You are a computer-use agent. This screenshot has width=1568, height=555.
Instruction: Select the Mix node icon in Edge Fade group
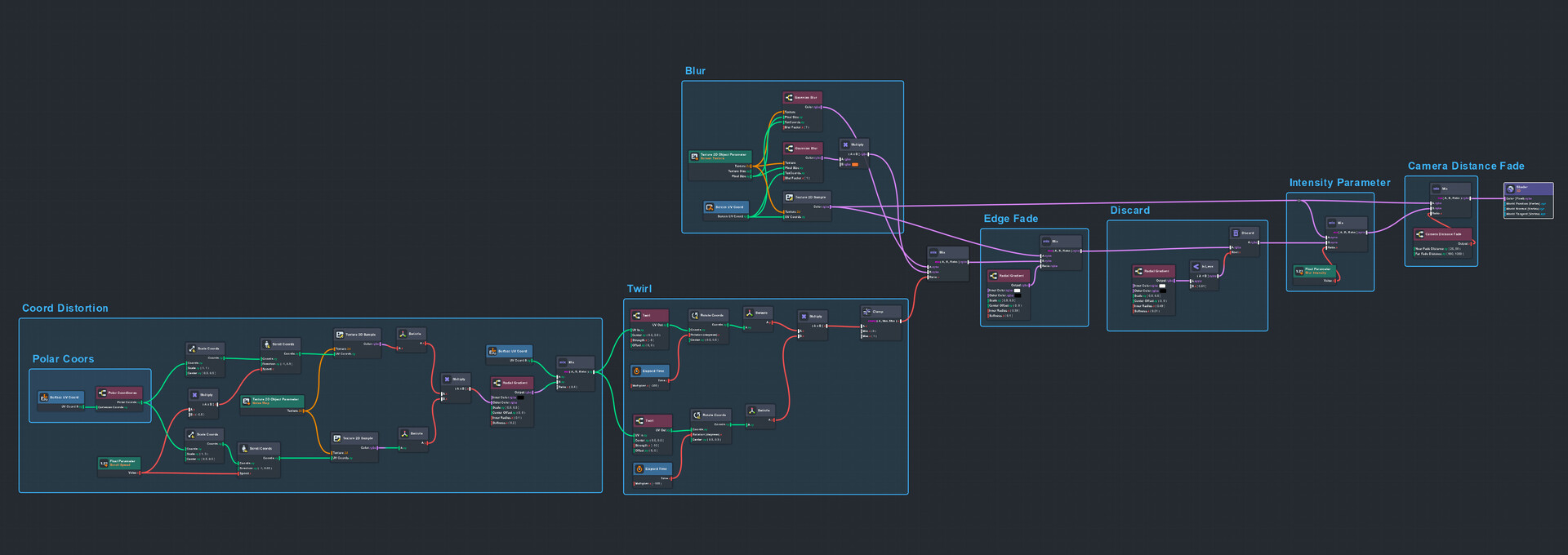point(1046,242)
